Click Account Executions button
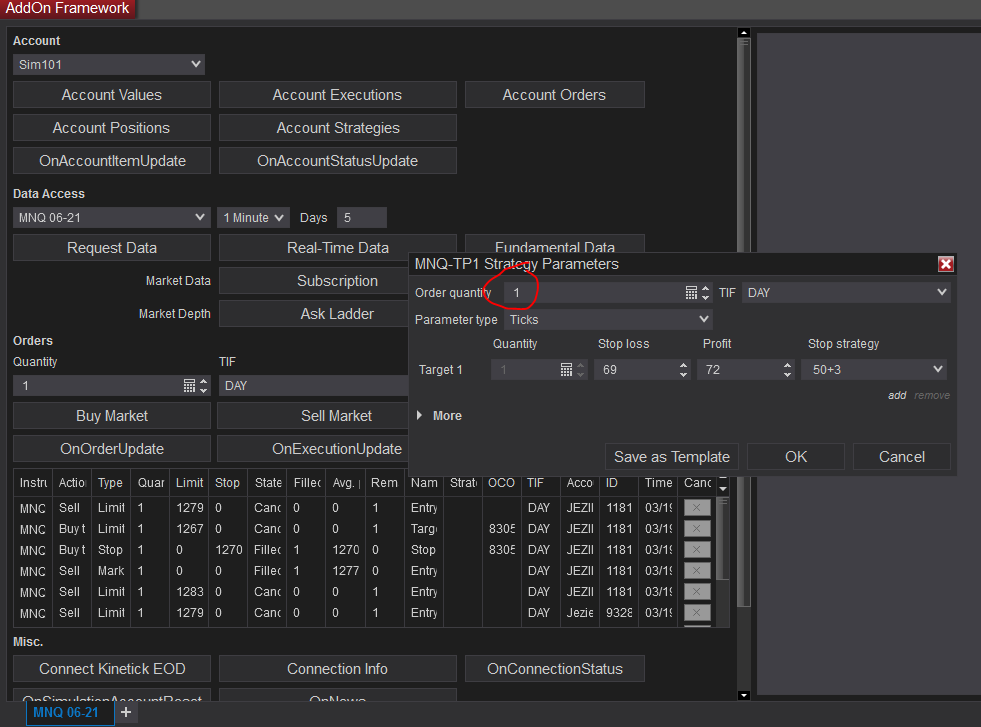Image resolution: width=981 pixels, height=727 pixels. coord(337,95)
